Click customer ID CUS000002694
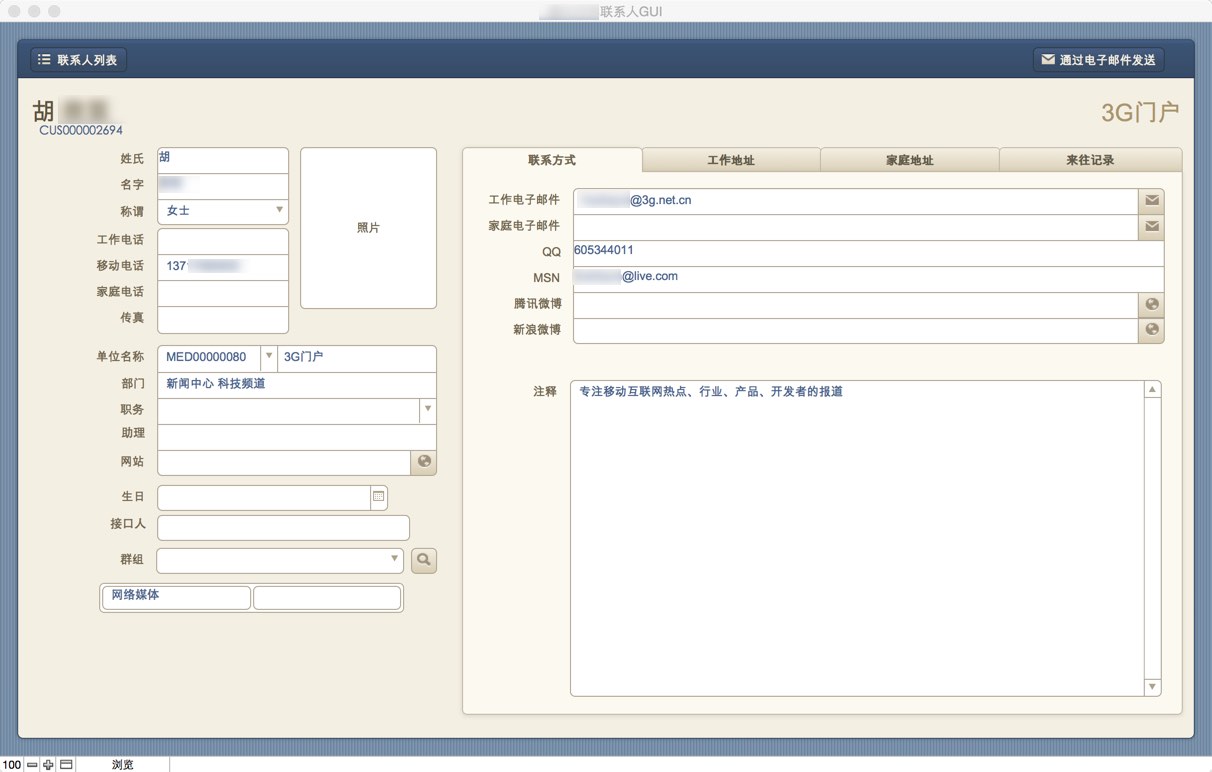 point(81,130)
